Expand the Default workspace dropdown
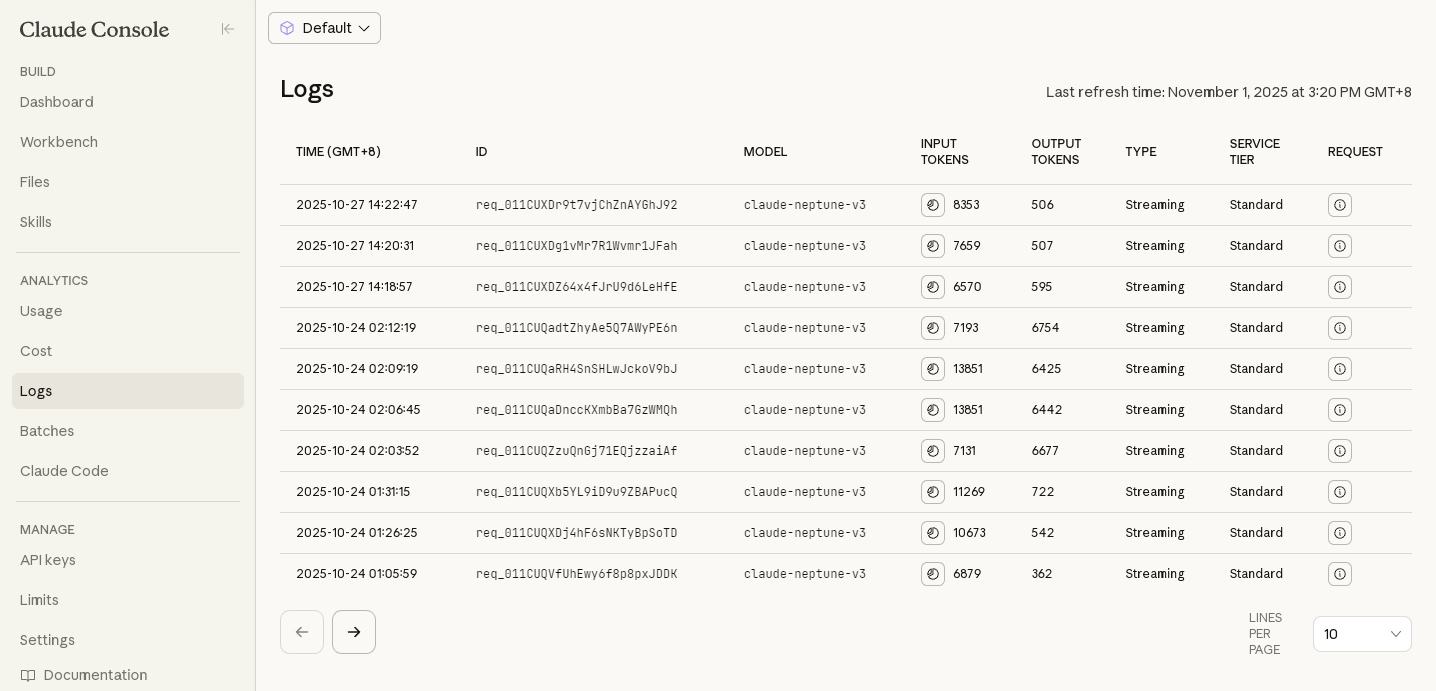Screen dimensions: 1436x691 (x=324, y=28)
